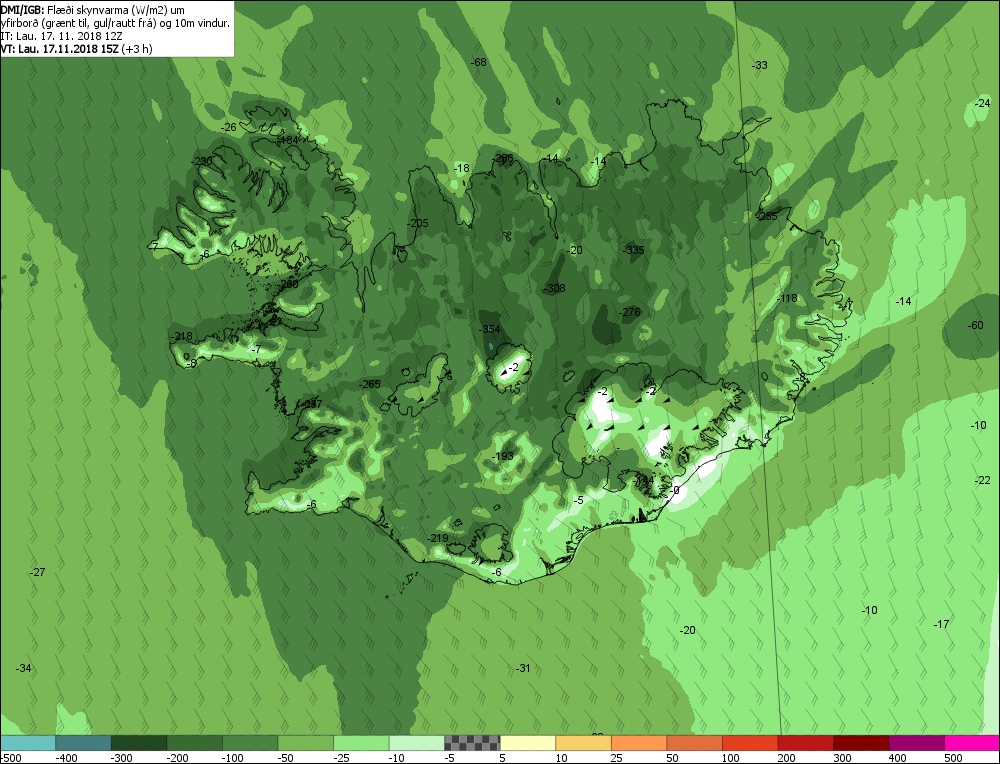Click the pale green -10 to -5 swatch
The width and height of the screenshot is (1000, 764).
tap(416, 743)
